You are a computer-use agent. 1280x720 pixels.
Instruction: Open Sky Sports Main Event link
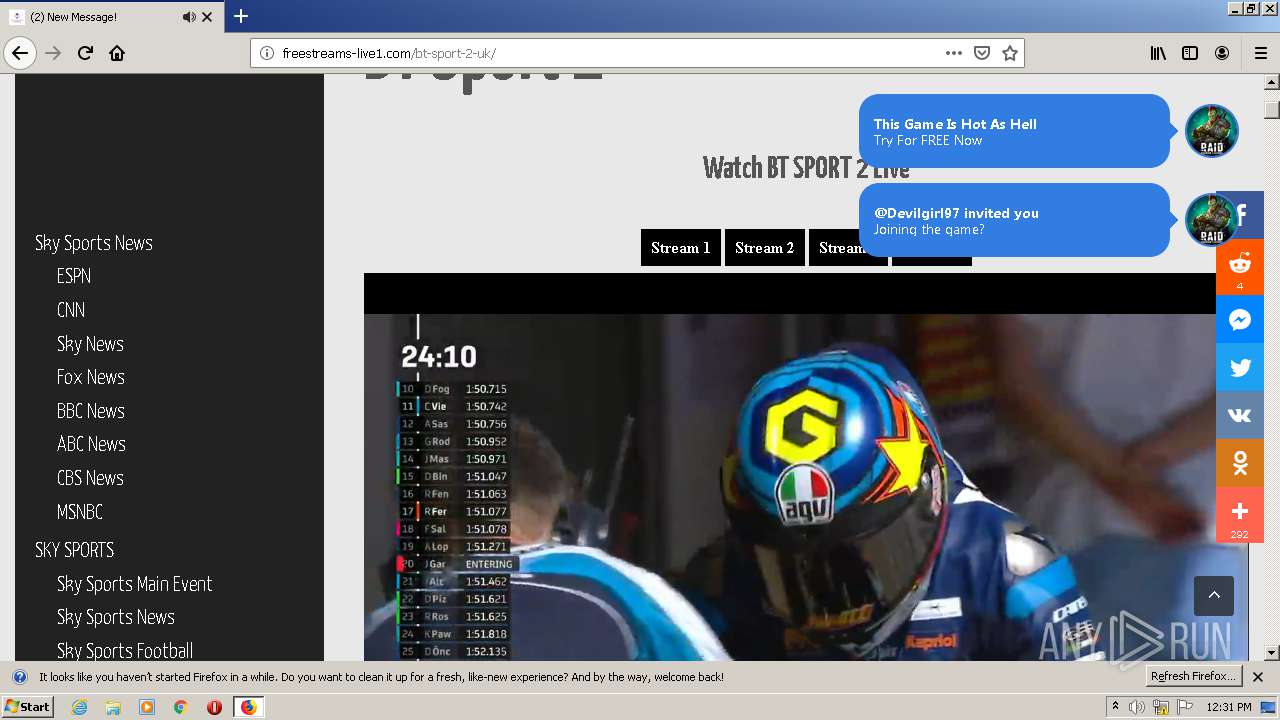coord(135,584)
